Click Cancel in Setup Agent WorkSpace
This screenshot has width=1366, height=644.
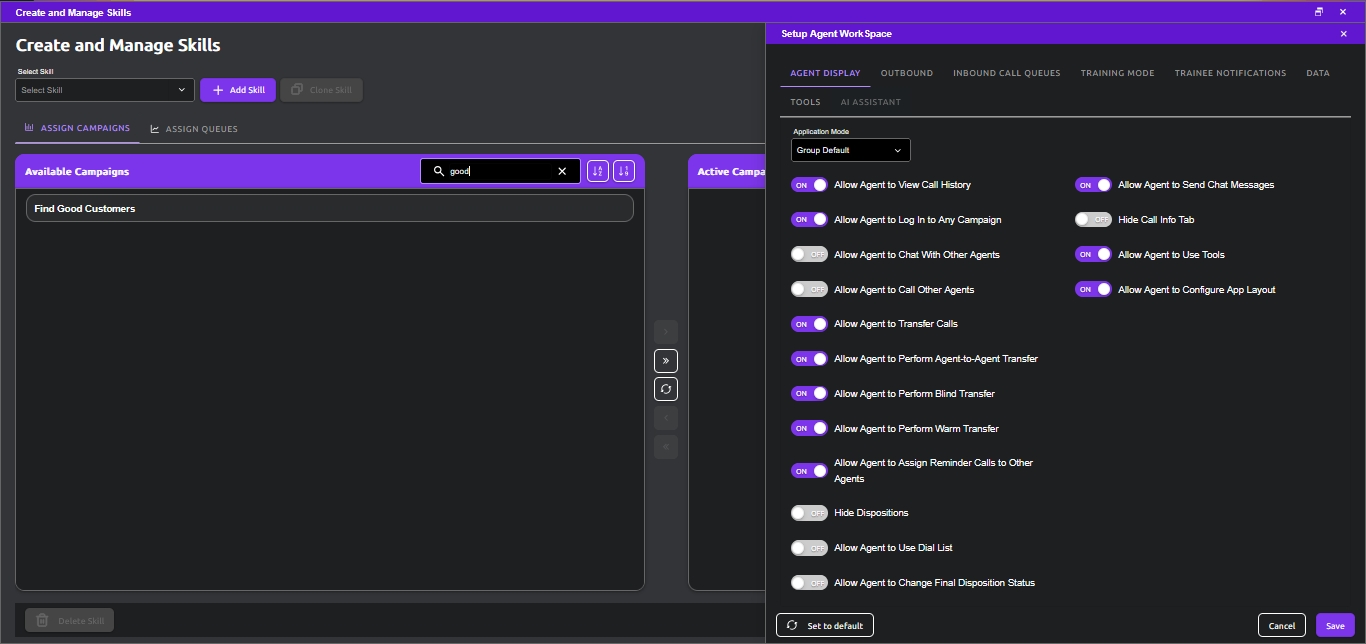1282,625
